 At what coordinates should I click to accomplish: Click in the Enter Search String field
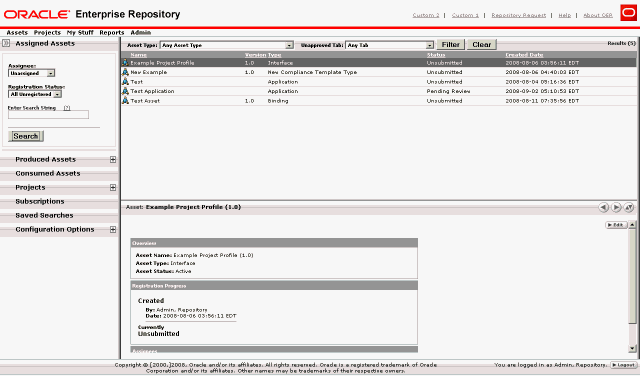[48, 115]
